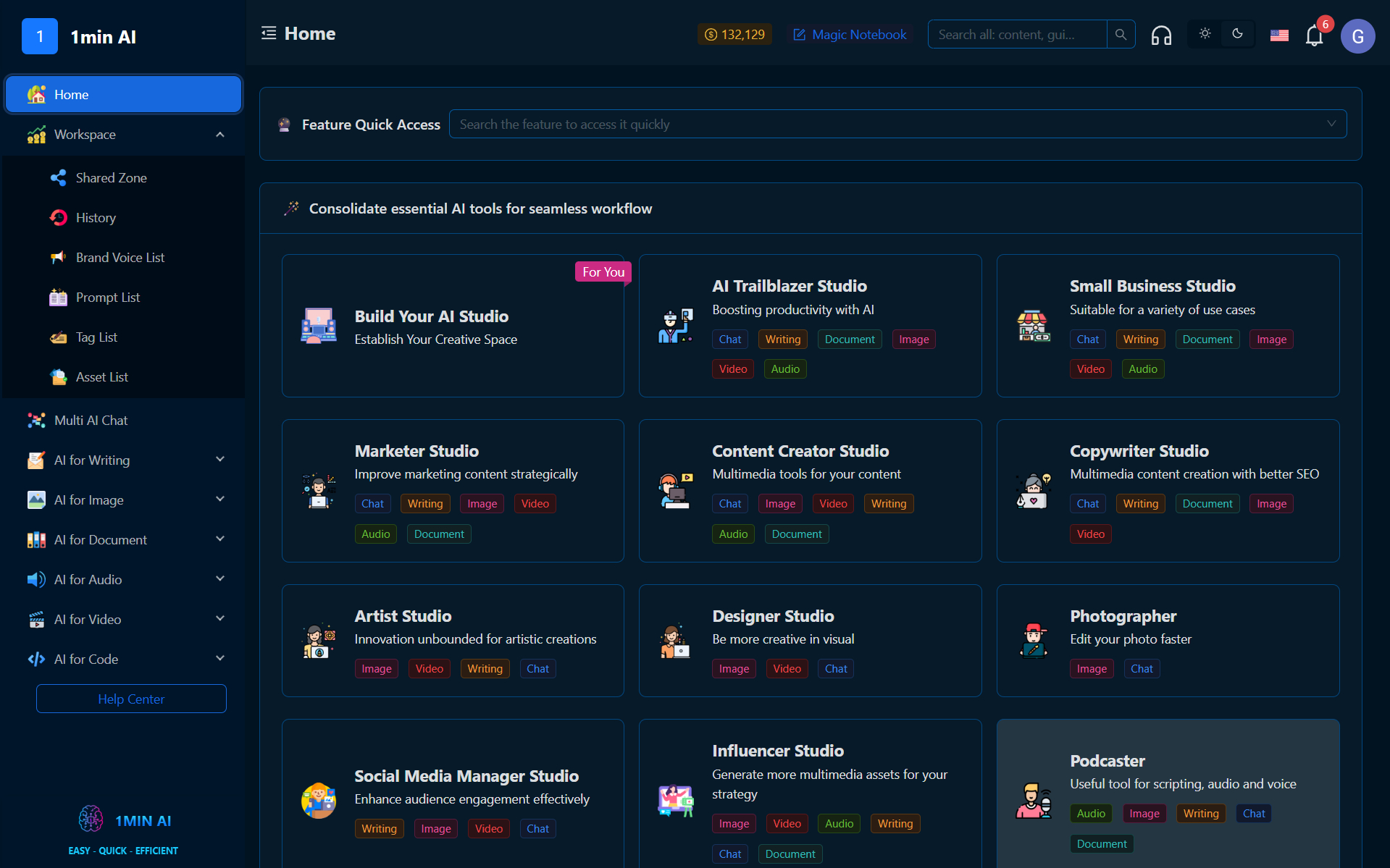Click the Marketer Studio icon
Screen dimensions: 1390x868
(x=319, y=491)
